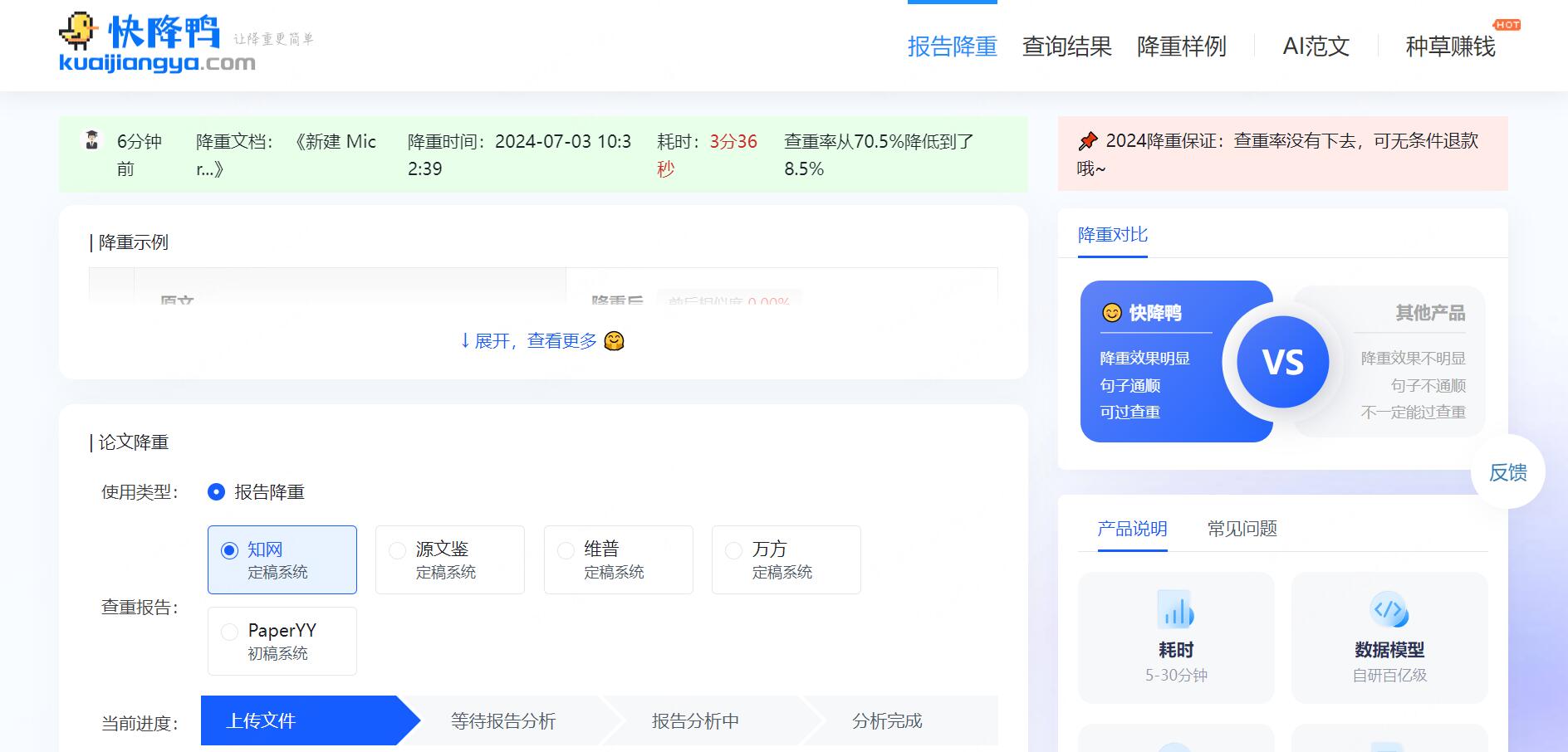This screenshot has width=1568, height=752.
Task: Click the 数据模型 自研百亿级 card
Action: [x=1389, y=637]
